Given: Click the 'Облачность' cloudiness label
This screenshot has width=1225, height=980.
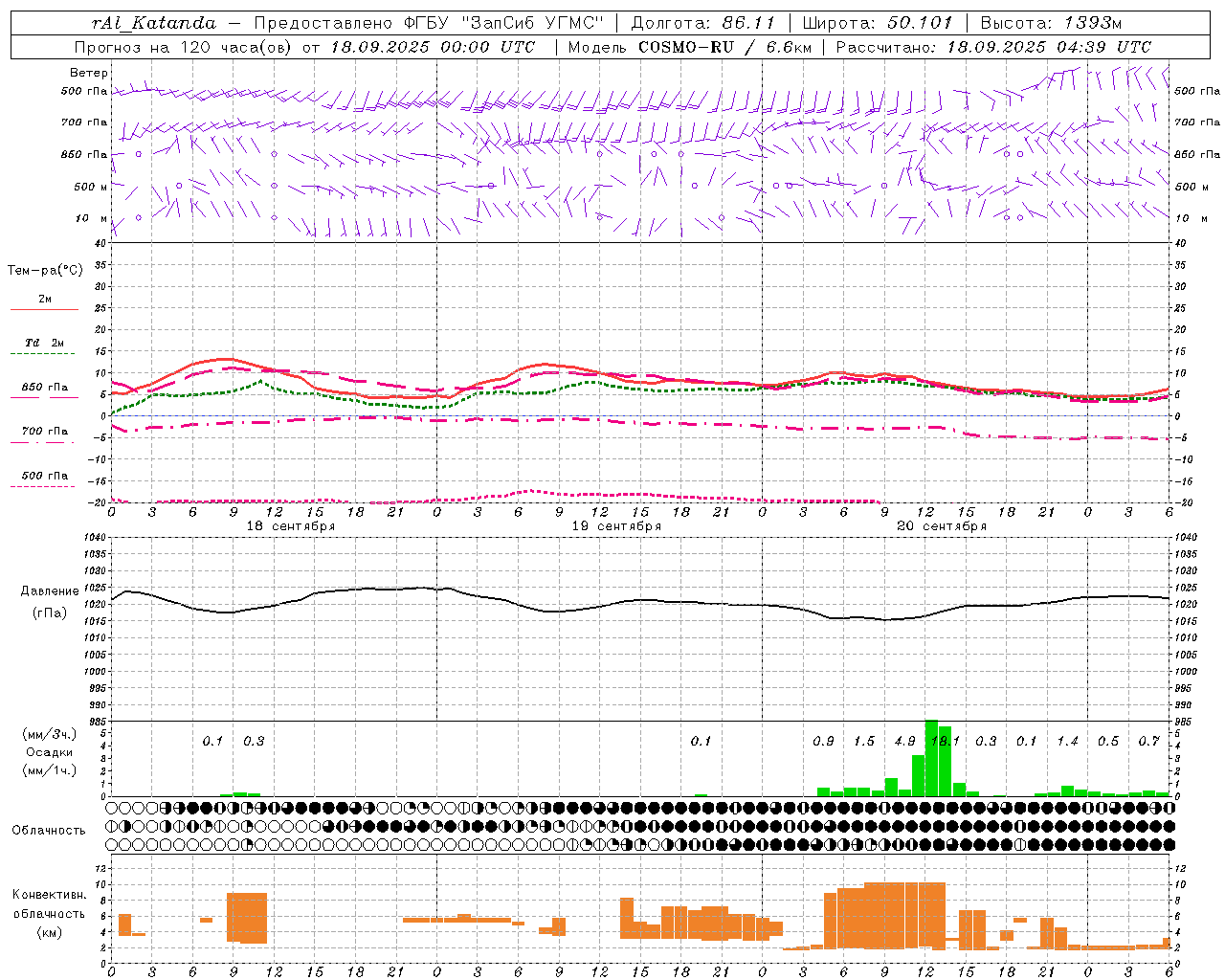Looking at the screenshot, I should click(49, 830).
